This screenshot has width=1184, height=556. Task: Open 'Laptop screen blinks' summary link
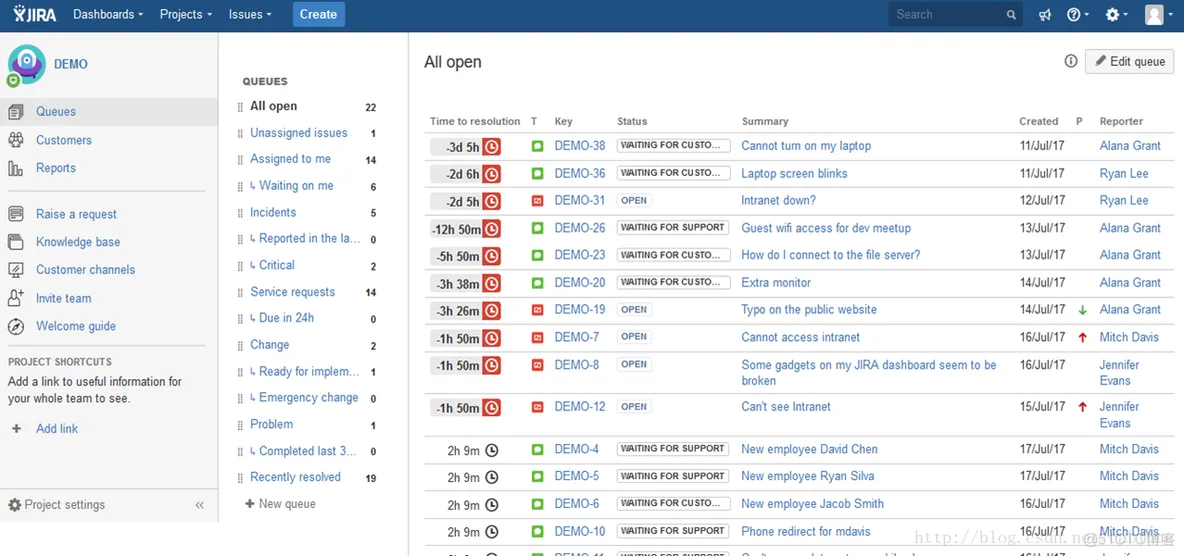(794, 174)
